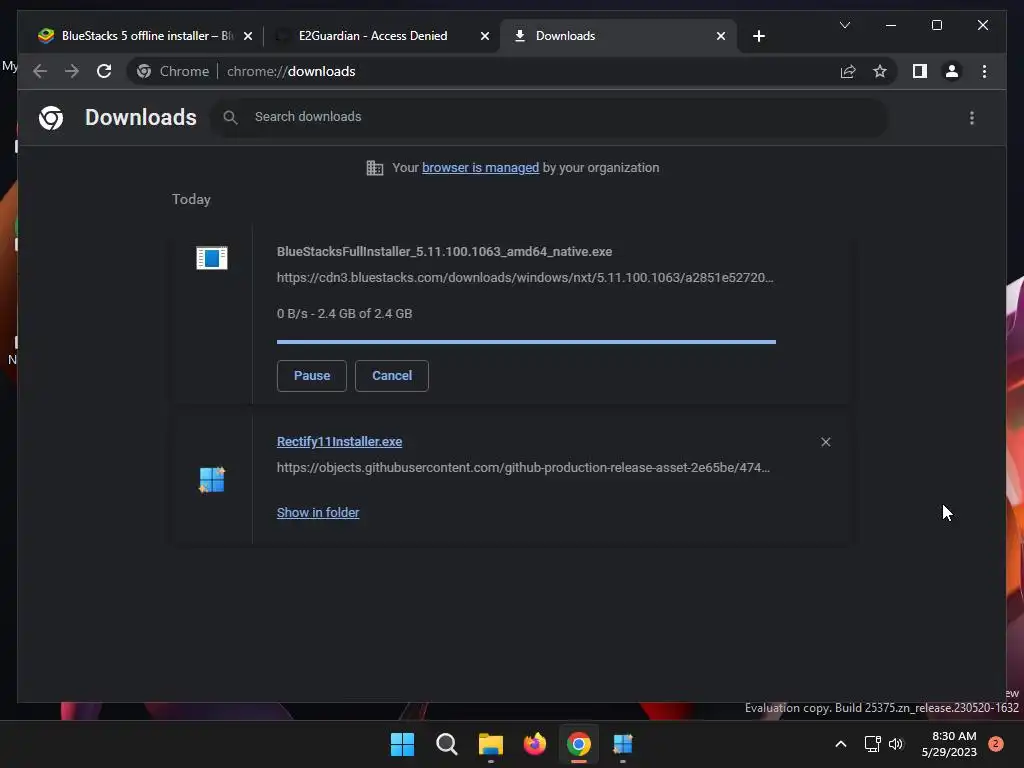Viewport: 1024px width, 768px height.
Task: Reload the downloads page
Action: [104, 71]
